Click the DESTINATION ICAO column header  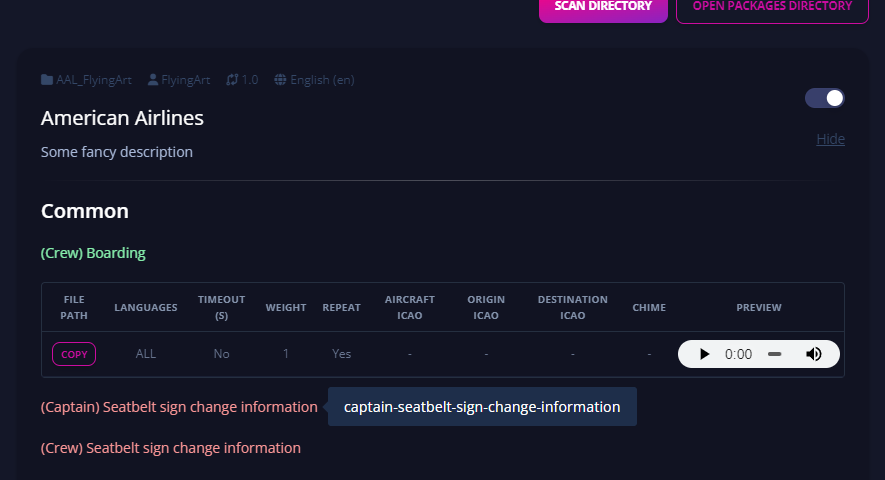coord(572,307)
